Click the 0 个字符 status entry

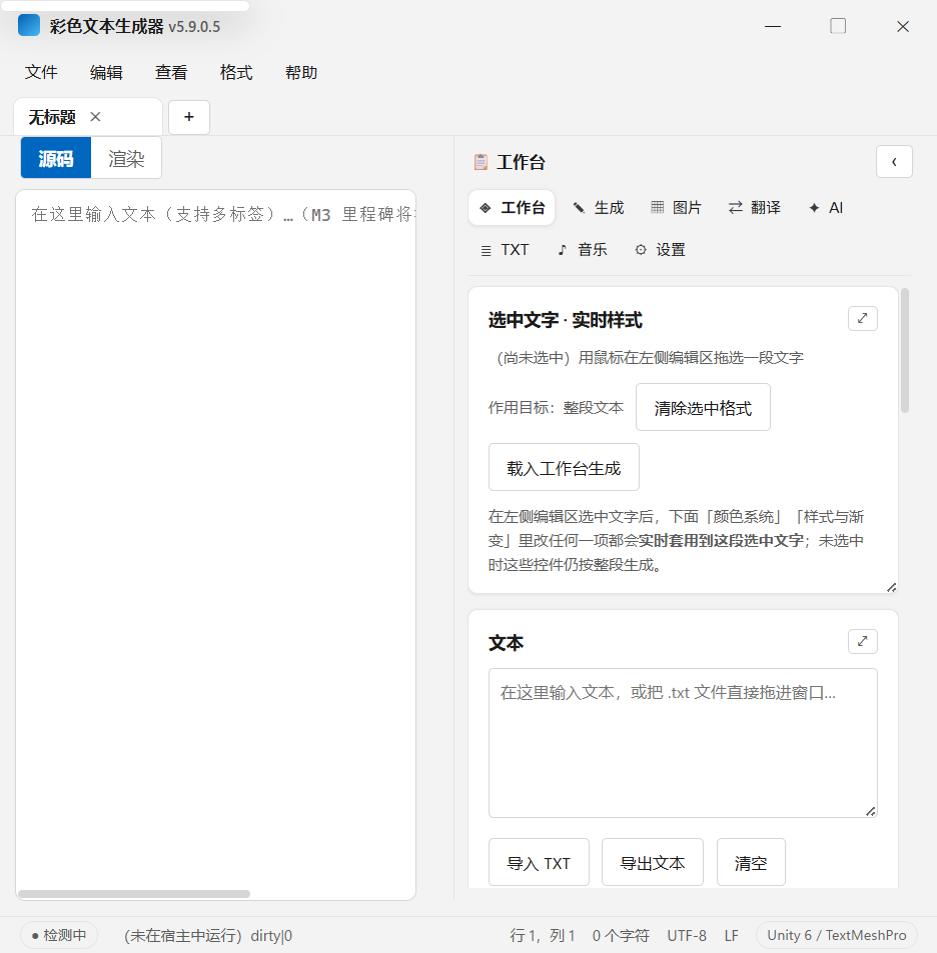621,935
